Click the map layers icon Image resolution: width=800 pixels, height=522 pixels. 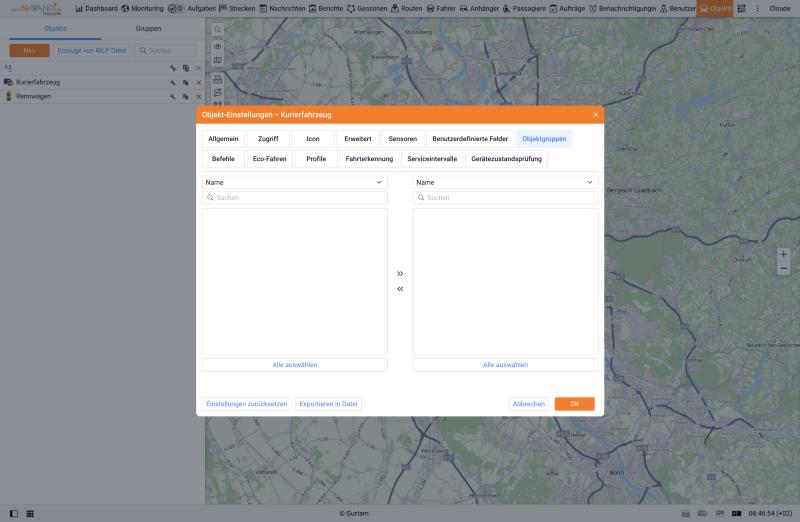pyautogui.click(x=217, y=60)
